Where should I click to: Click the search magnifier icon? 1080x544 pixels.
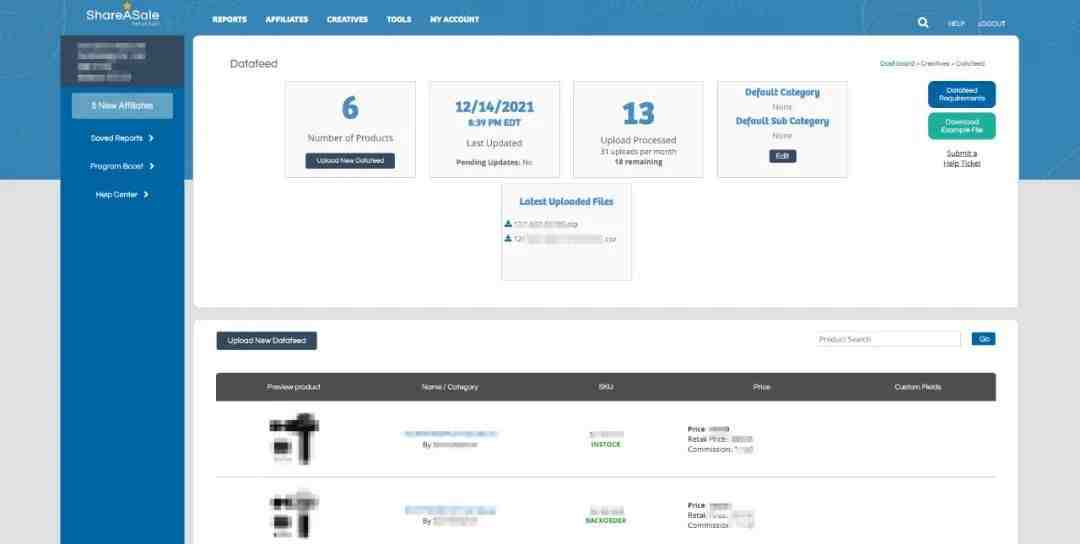click(x=923, y=22)
